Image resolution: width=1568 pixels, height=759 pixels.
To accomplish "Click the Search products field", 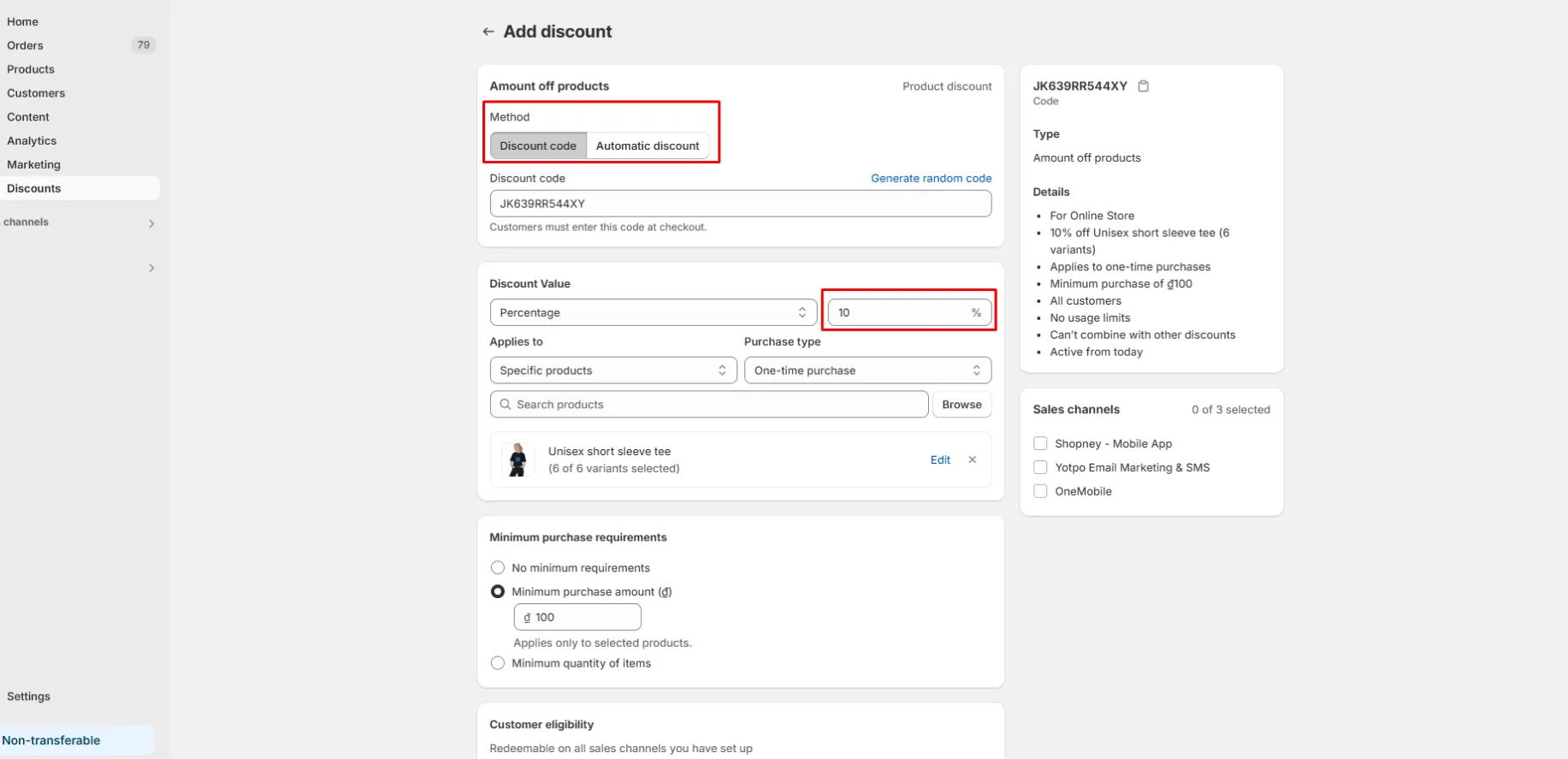I will (x=708, y=404).
